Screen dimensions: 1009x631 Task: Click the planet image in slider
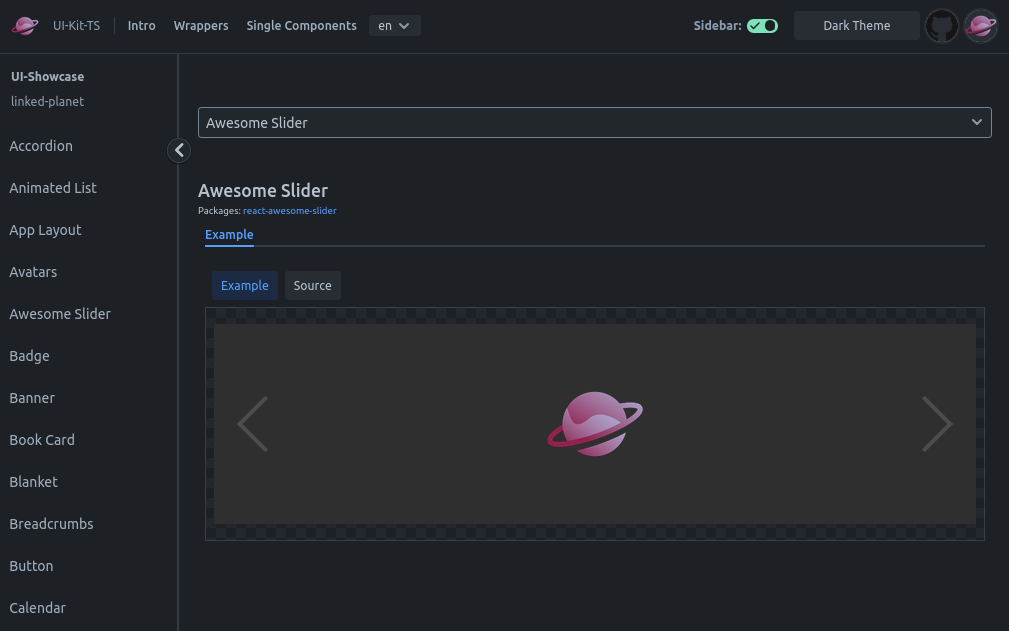(x=595, y=424)
